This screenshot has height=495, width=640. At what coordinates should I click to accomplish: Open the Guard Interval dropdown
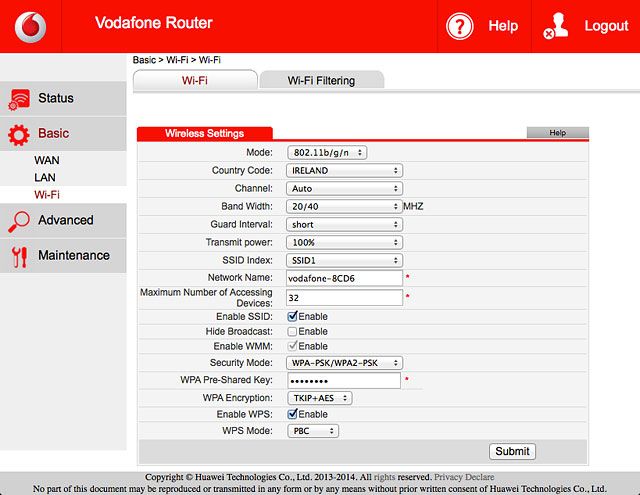(x=344, y=224)
